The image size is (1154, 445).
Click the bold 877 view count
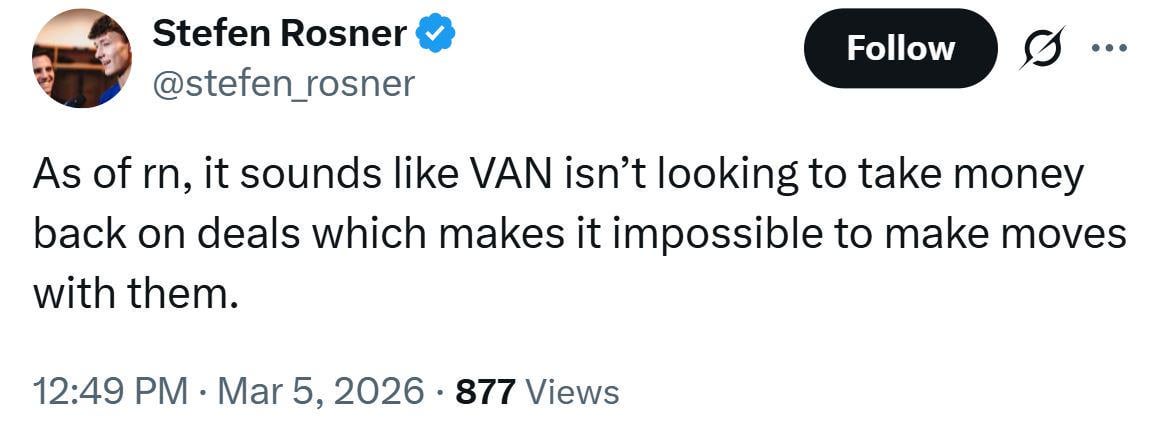point(485,392)
